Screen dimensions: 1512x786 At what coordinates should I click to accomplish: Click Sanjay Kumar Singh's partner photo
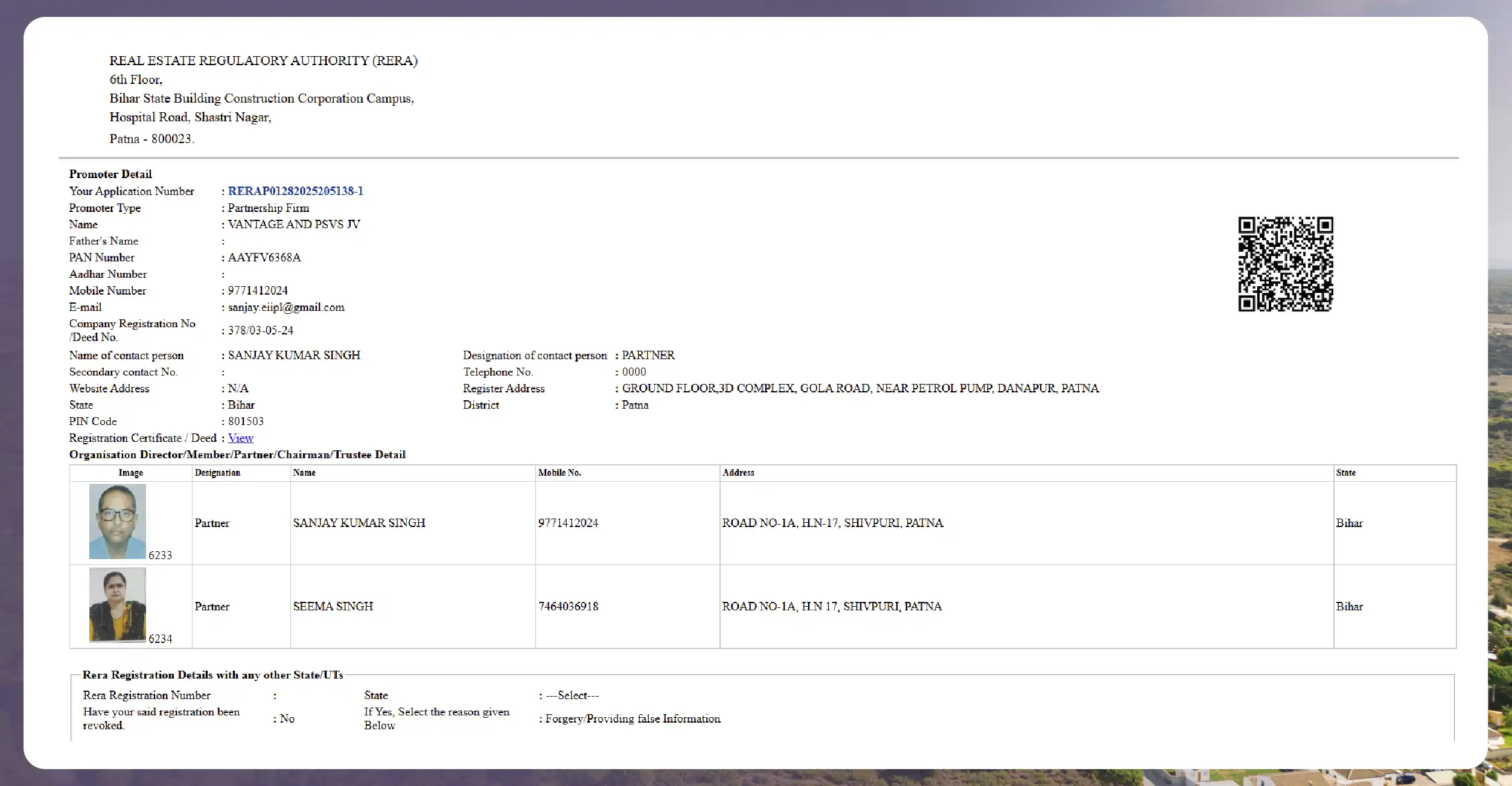coord(118,522)
